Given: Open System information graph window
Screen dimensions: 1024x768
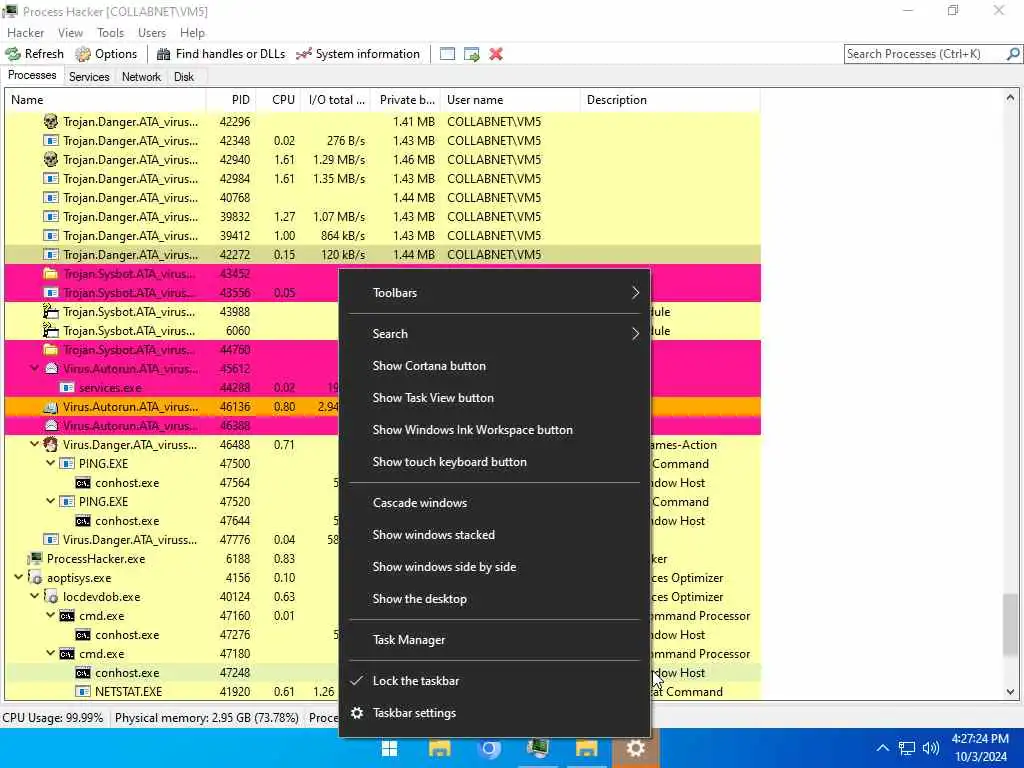Looking at the screenshot, I should coord(357,54).
